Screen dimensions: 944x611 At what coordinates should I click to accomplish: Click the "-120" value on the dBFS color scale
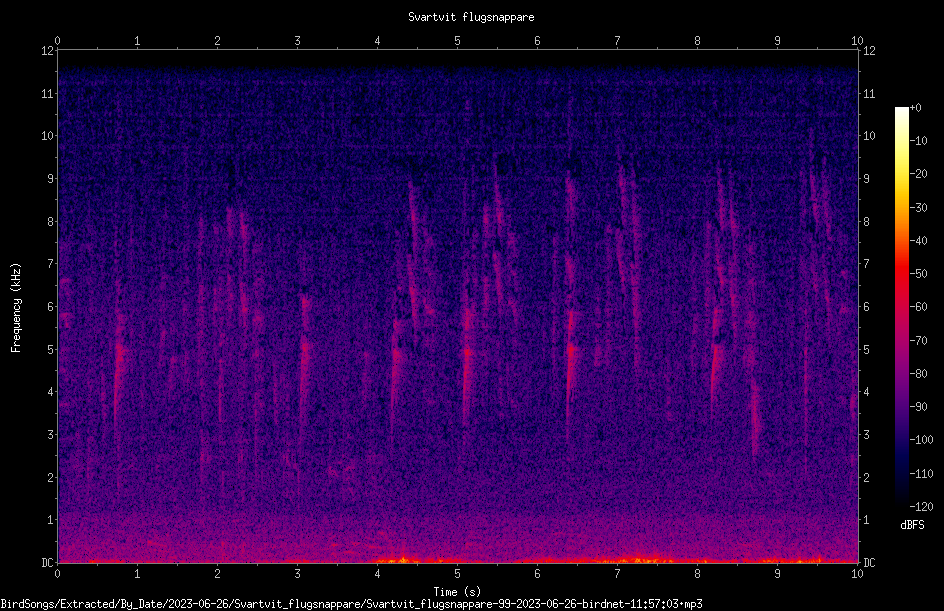[x=921, y=506]
